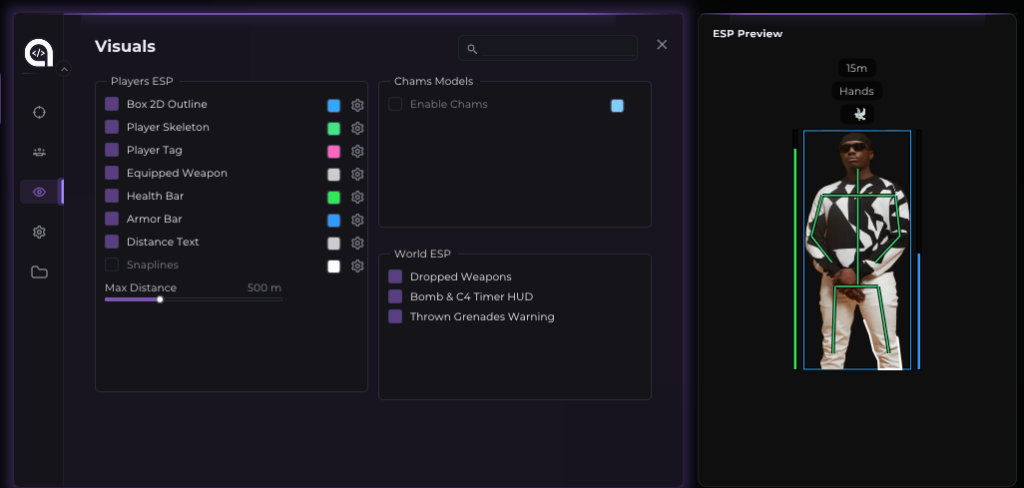Open Snaplines gear settings
This screenshot has width=1024, height=488.
357,266
